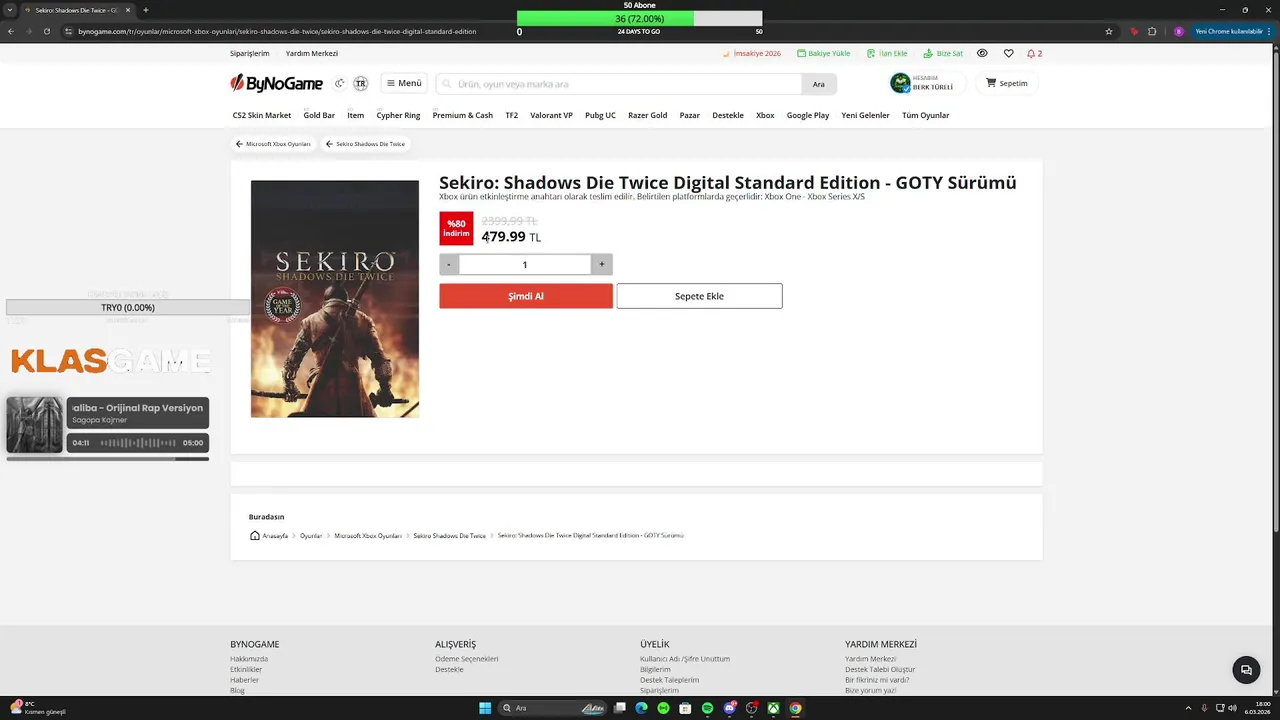1280x720 pixels.
Task: Open Discord from the taskbar
Action: coord(729,708)
